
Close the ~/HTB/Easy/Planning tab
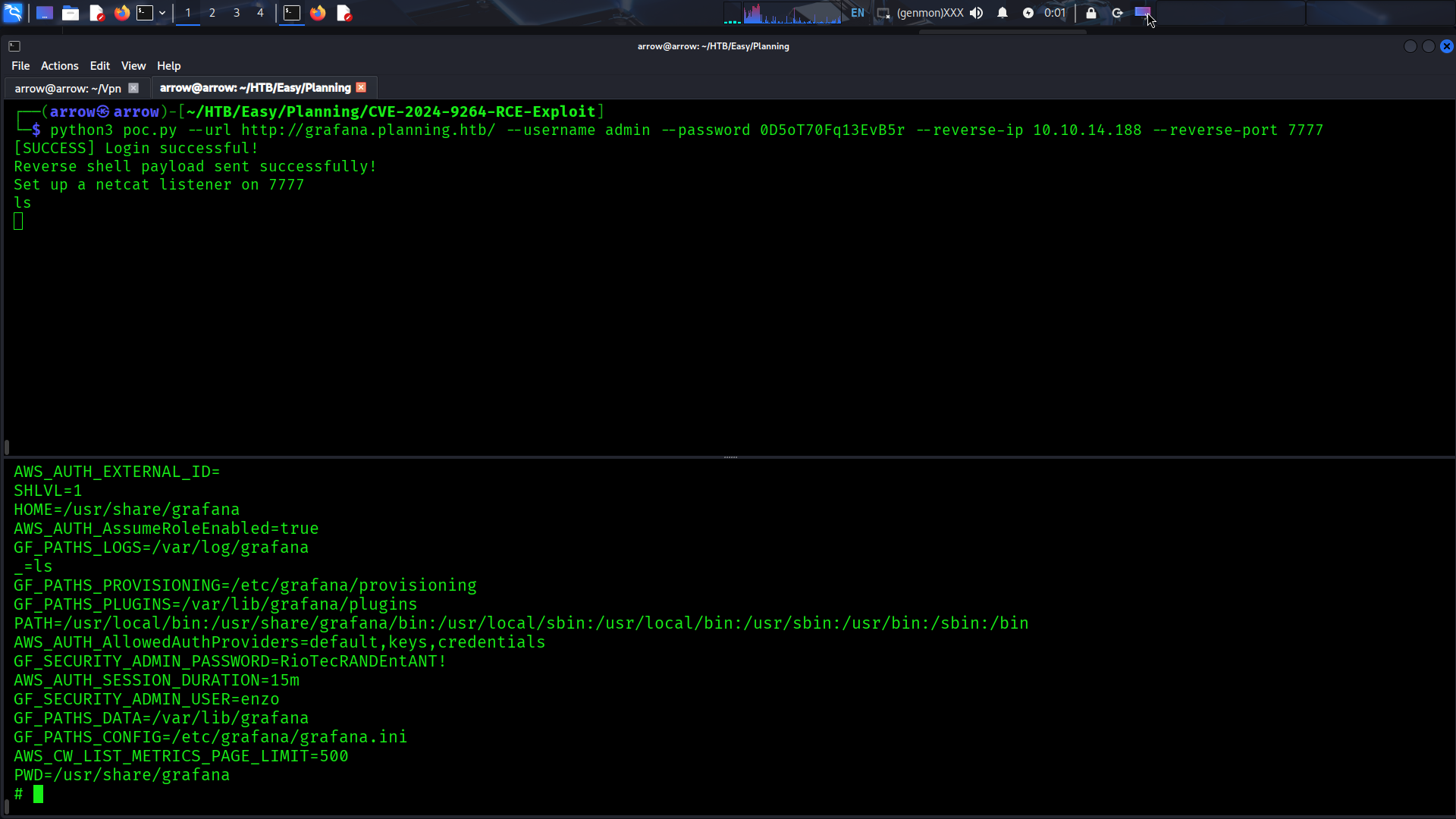(361, 87)
